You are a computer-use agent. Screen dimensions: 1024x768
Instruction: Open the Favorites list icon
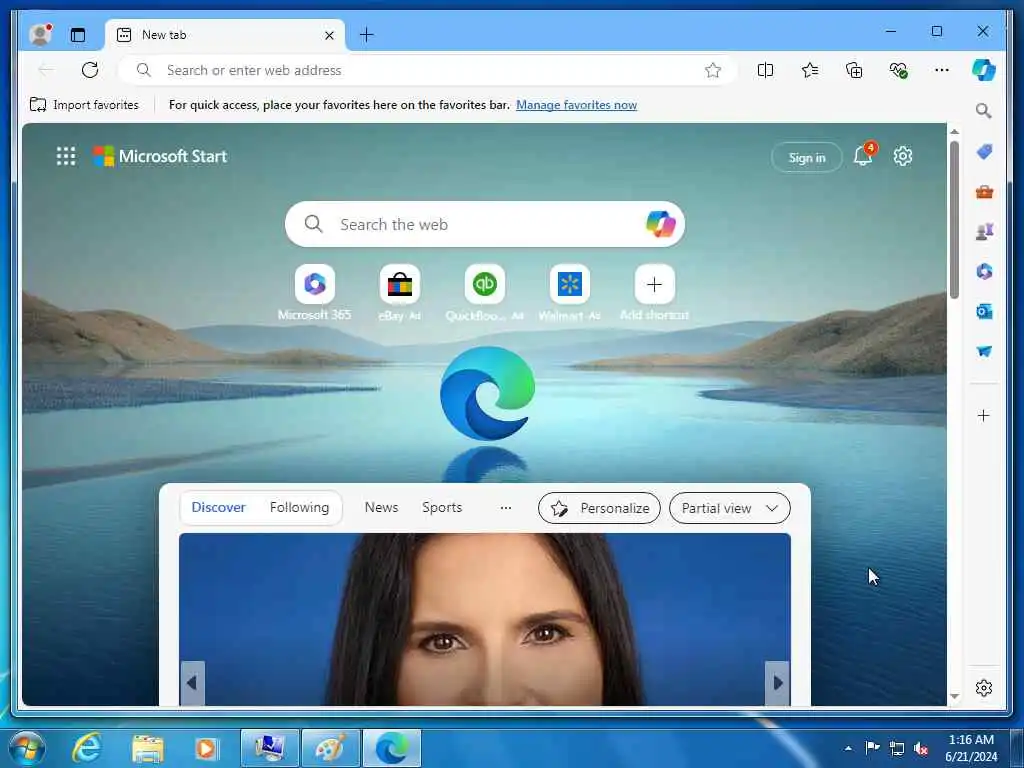810,70
